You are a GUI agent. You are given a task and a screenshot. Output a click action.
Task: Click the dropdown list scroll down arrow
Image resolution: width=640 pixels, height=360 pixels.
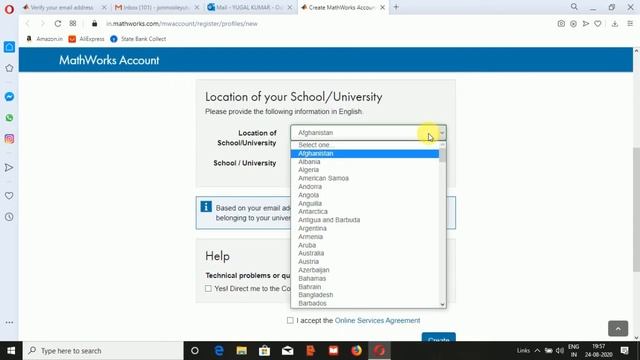[x=442, y=304]
